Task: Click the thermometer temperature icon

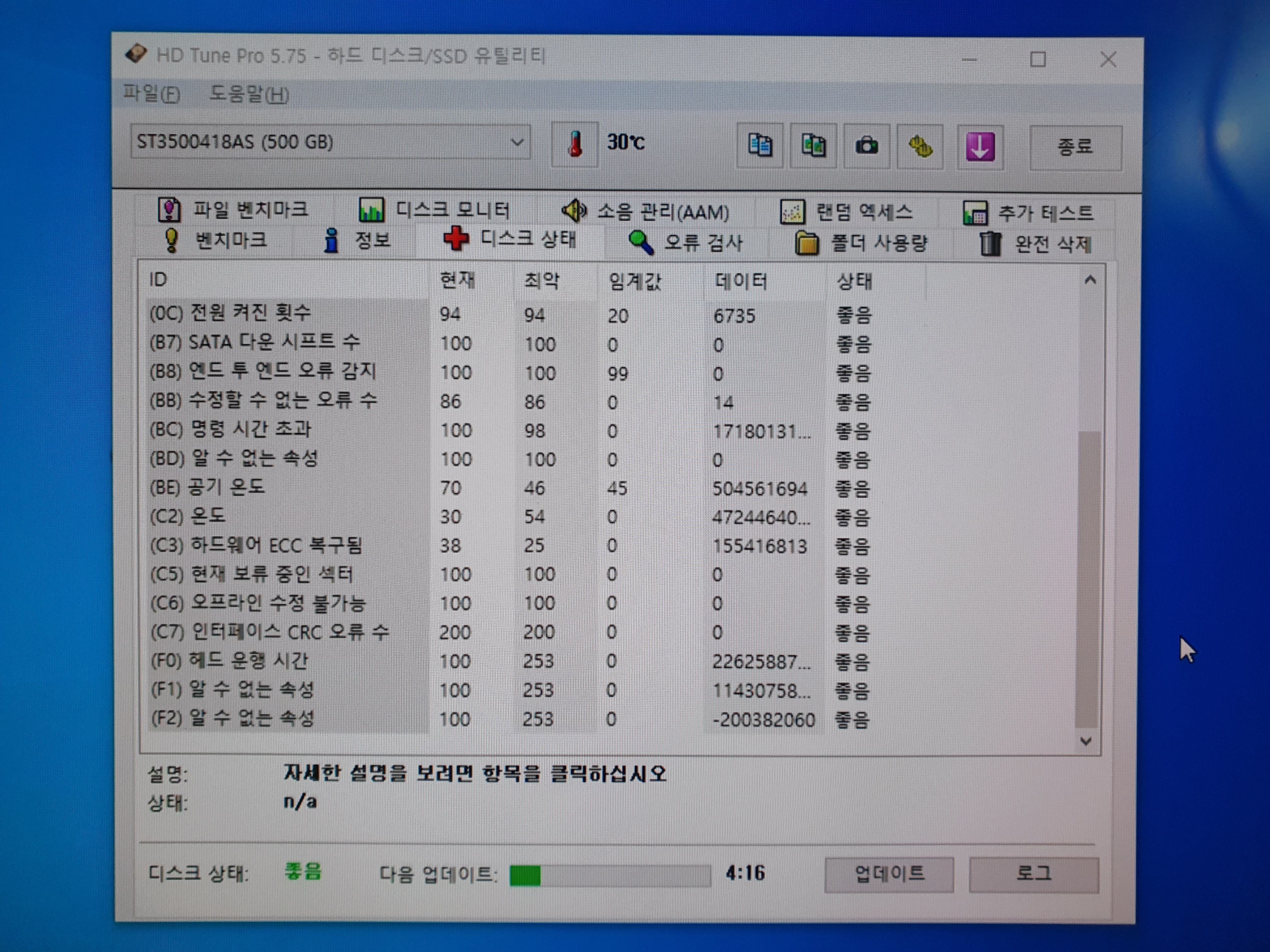Action: (x=575, y=144)
